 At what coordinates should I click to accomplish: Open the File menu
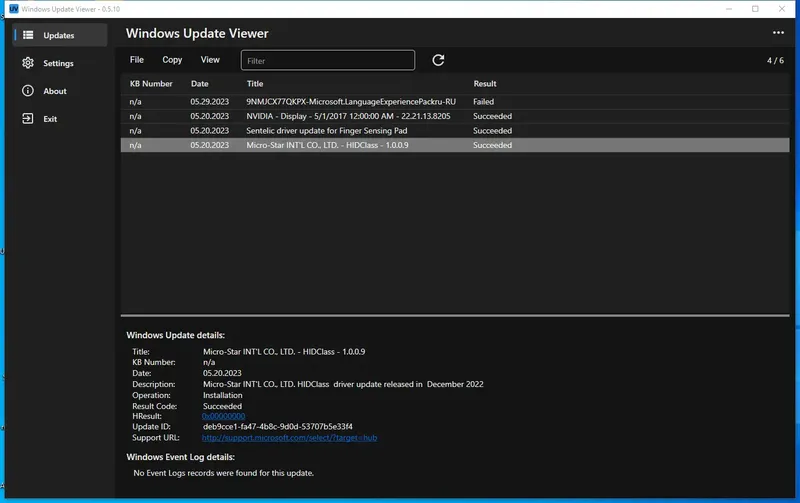pos(137,60)
